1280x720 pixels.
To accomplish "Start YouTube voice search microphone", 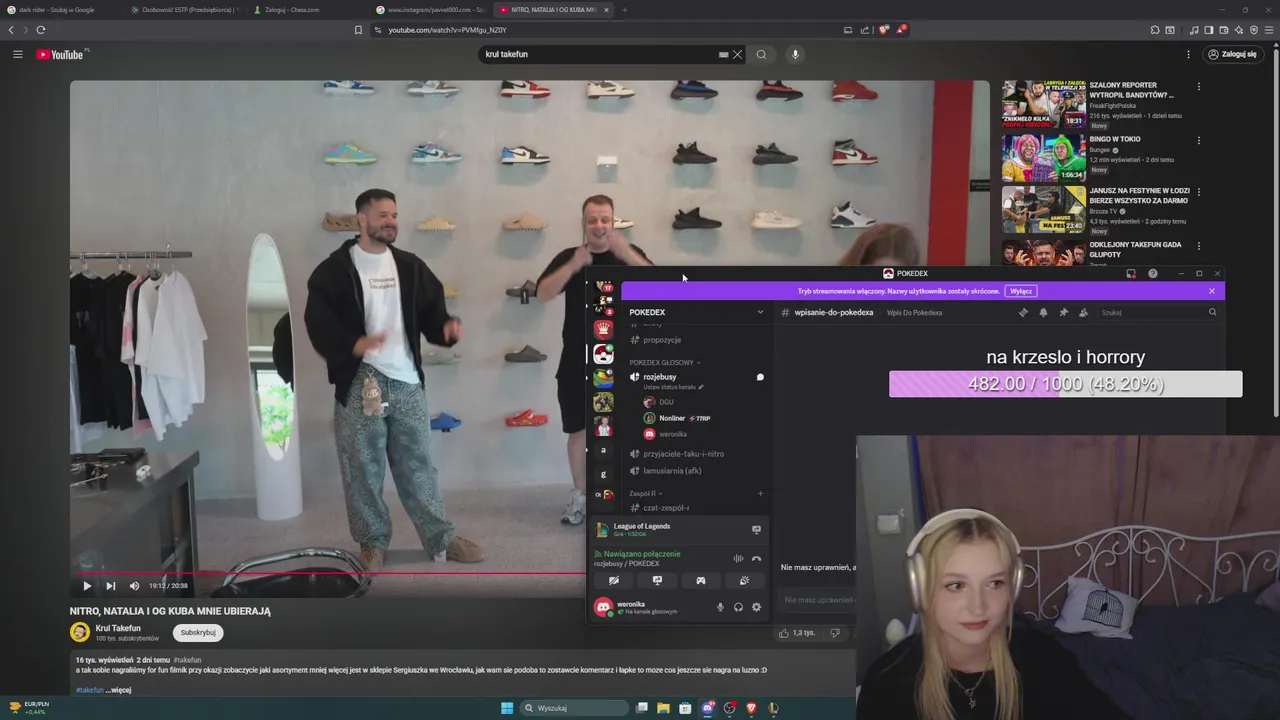I will [795, 54].
